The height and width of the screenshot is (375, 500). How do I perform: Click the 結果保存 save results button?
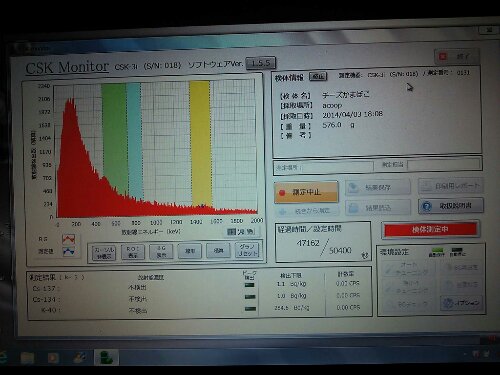point(378,188)
